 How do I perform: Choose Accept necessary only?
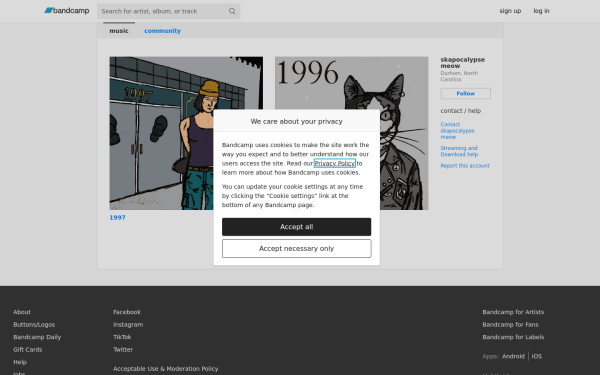tap(296, 249)
